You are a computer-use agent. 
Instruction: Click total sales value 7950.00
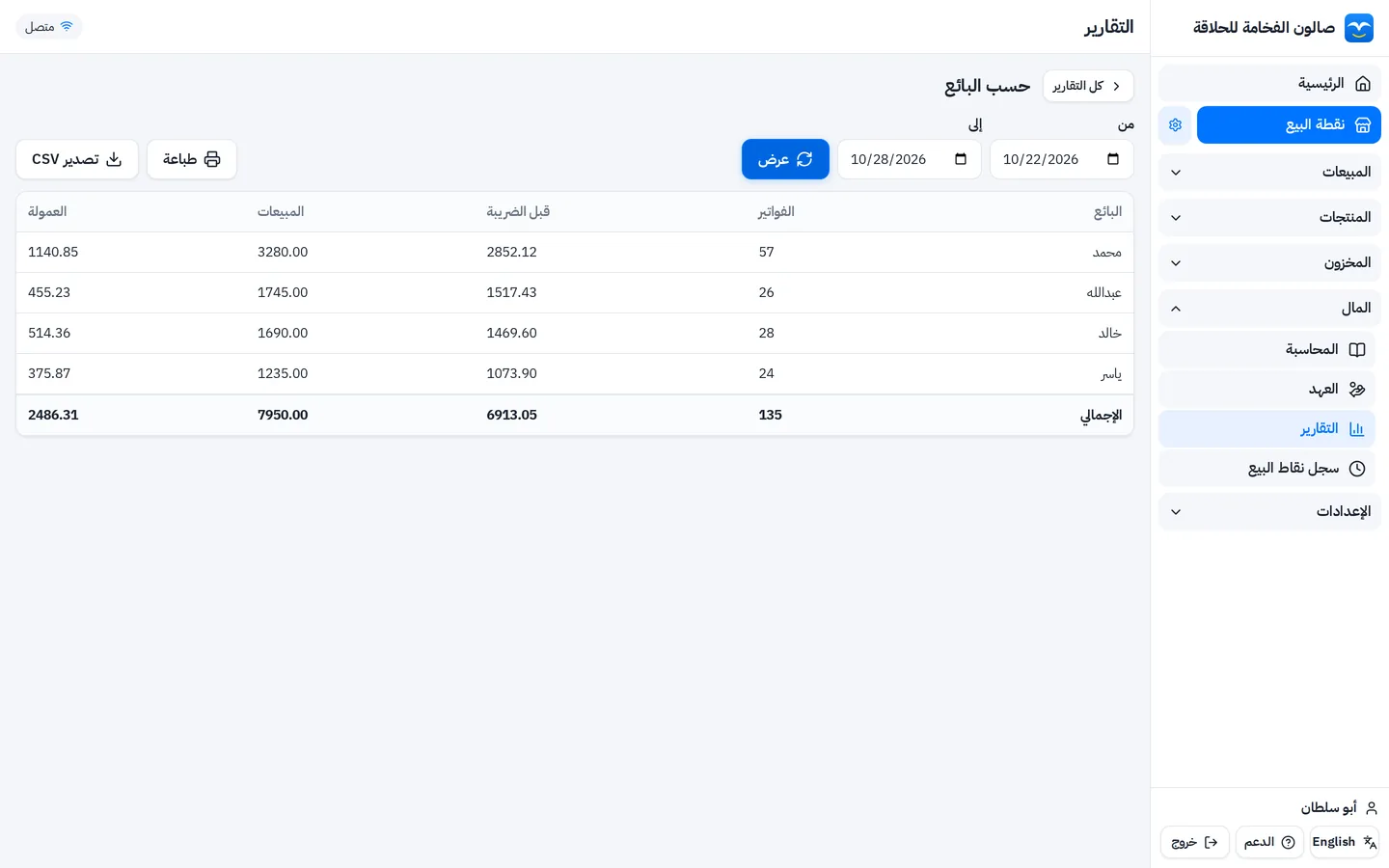(283, 416)
